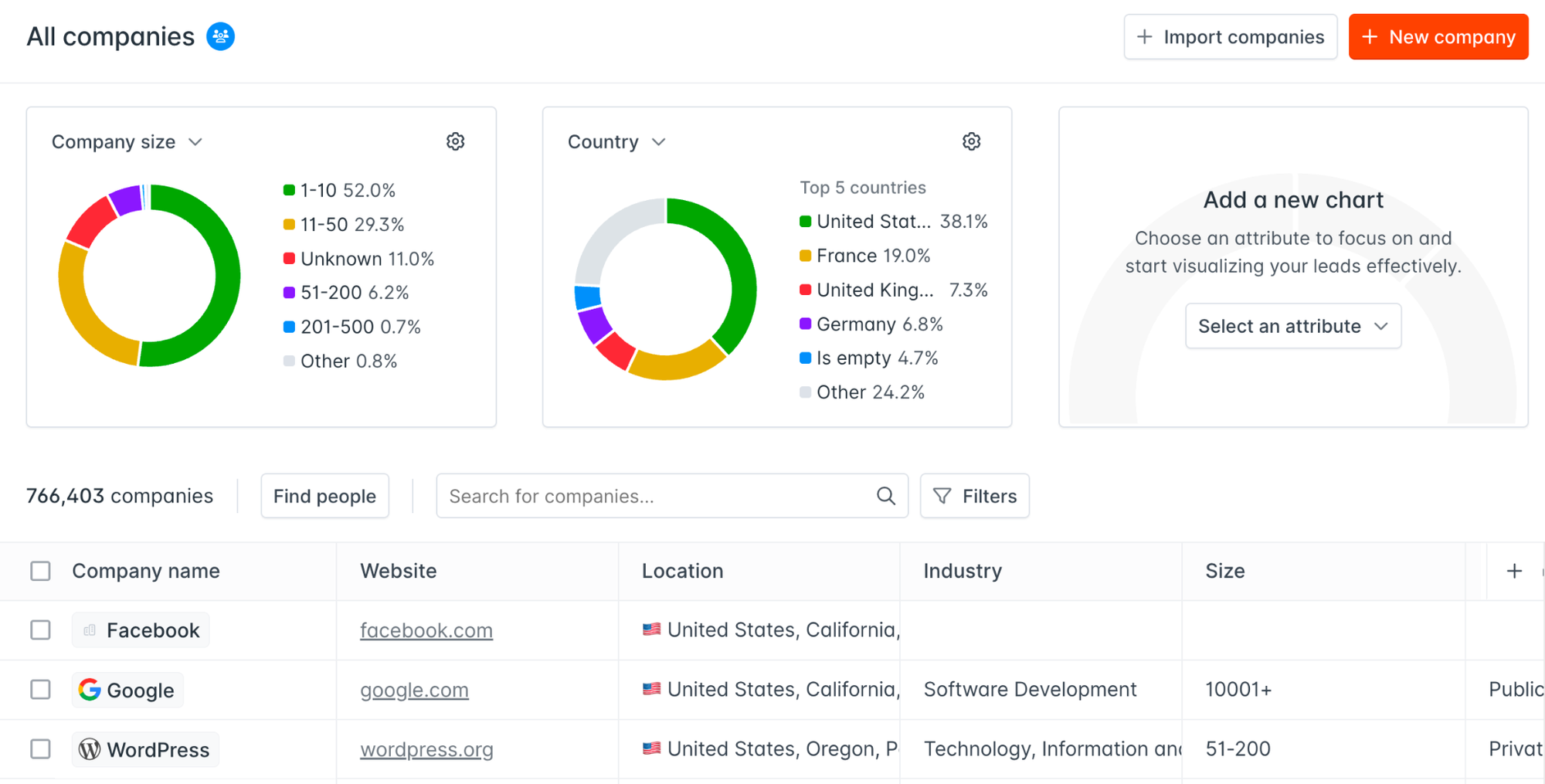Image resolution: width=1545 pixels, height=784 pixels.
Task: Open Country chart settings gear
Action: coord(971,141)
